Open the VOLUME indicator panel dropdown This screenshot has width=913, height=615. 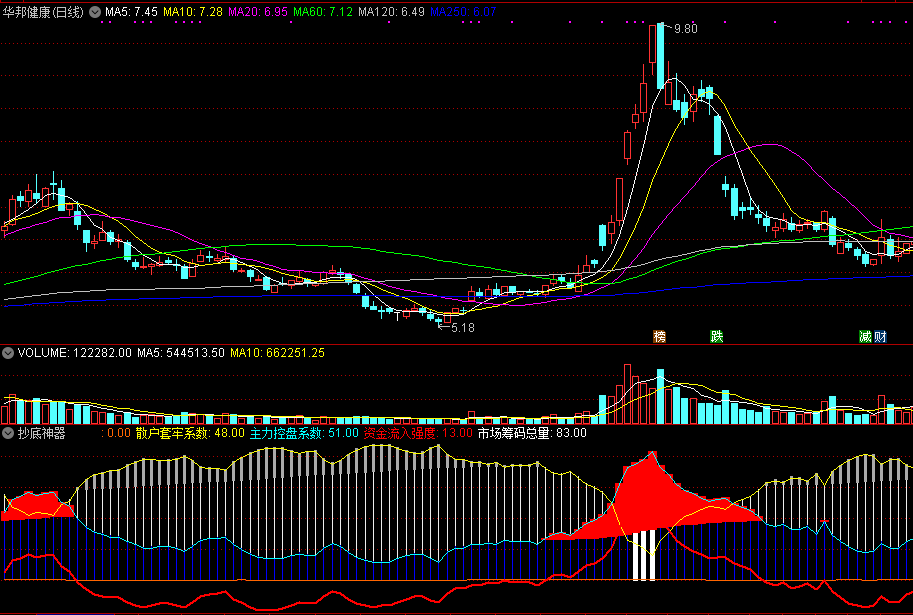(8, 353)
